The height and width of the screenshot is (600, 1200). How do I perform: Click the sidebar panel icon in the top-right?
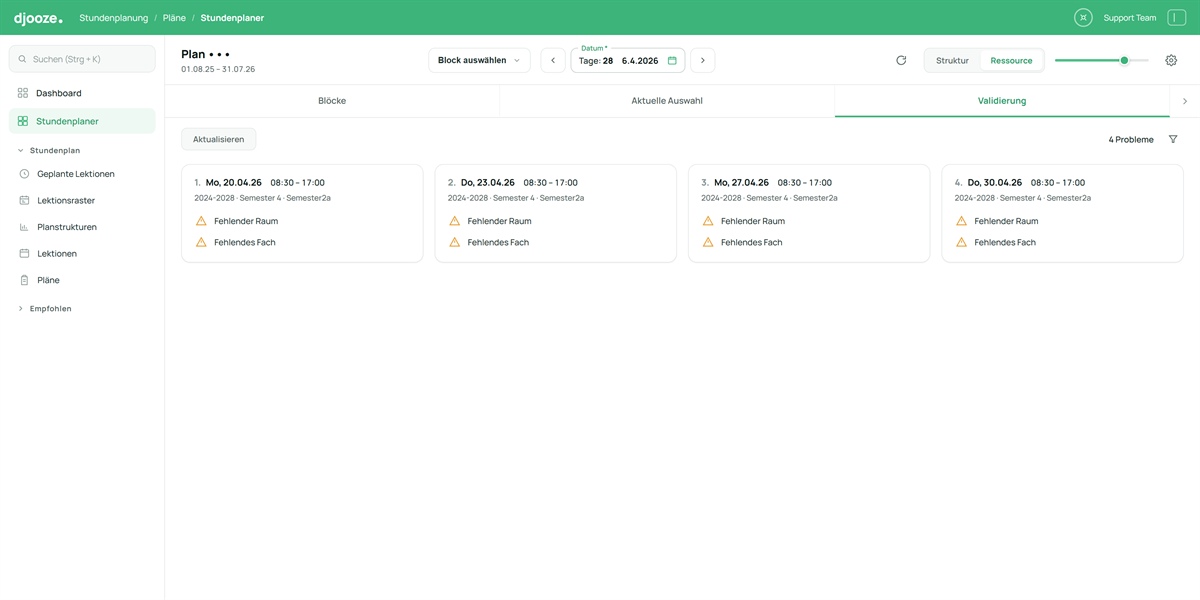pyautogui.click(x=1176, y=17)
